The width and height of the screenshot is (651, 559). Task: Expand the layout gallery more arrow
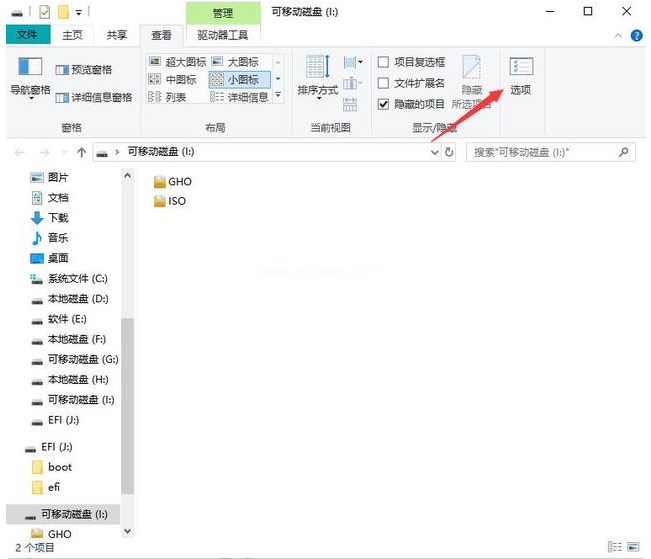click(x=278, y=97)
